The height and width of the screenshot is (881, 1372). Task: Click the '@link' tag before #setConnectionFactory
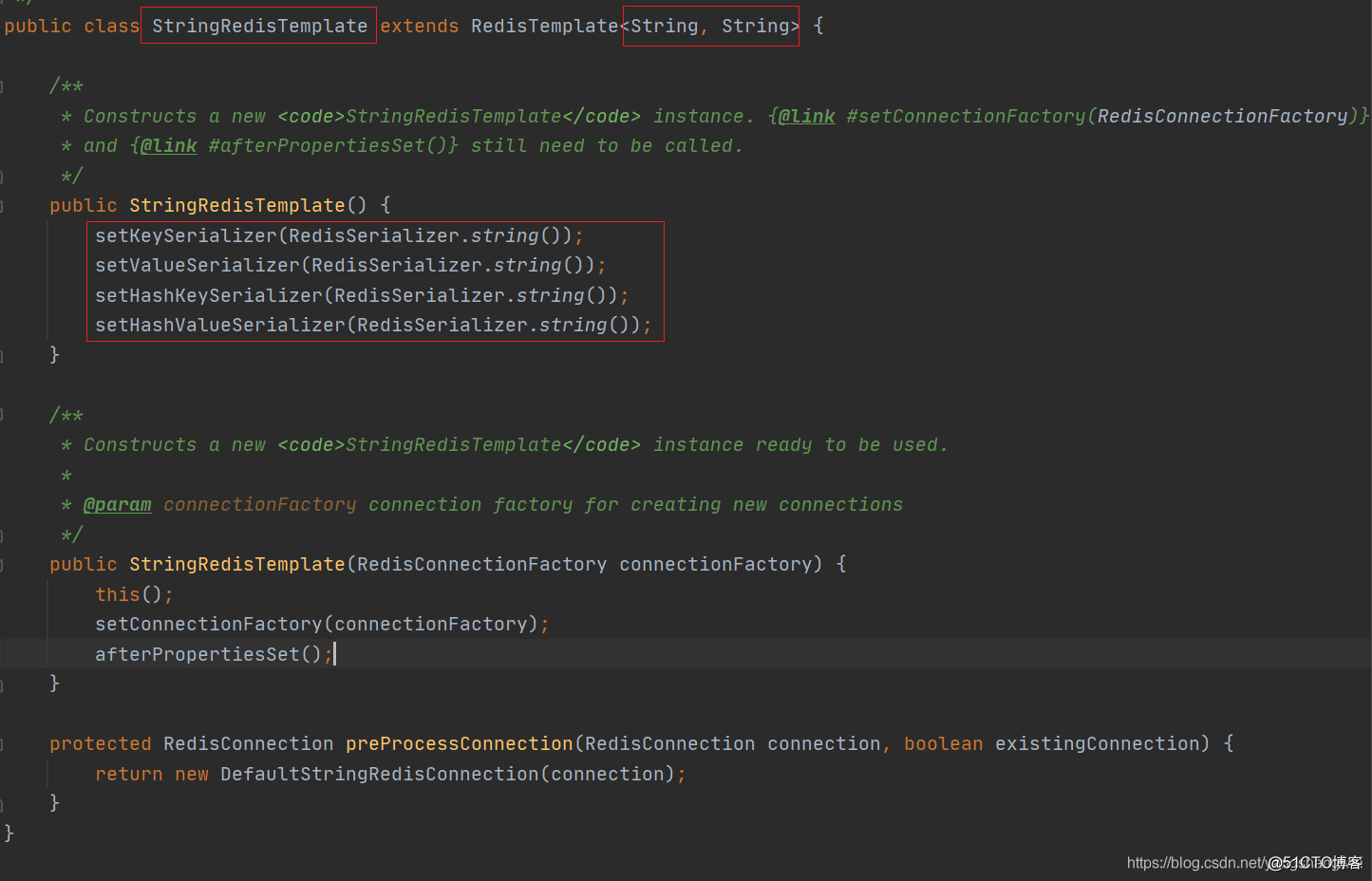coord(807,116)
